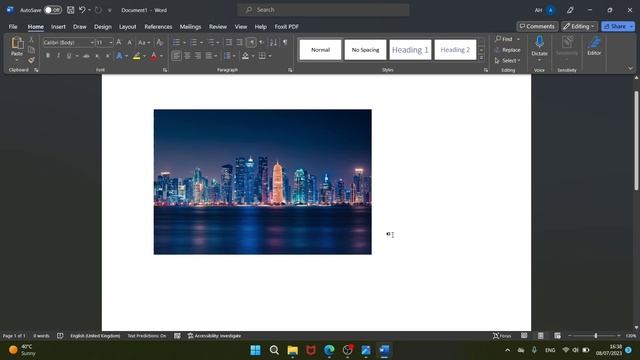640x360 pixels.
Task: Toggle Show/Hide paragraph marks
Action: (x=285, y=42)
